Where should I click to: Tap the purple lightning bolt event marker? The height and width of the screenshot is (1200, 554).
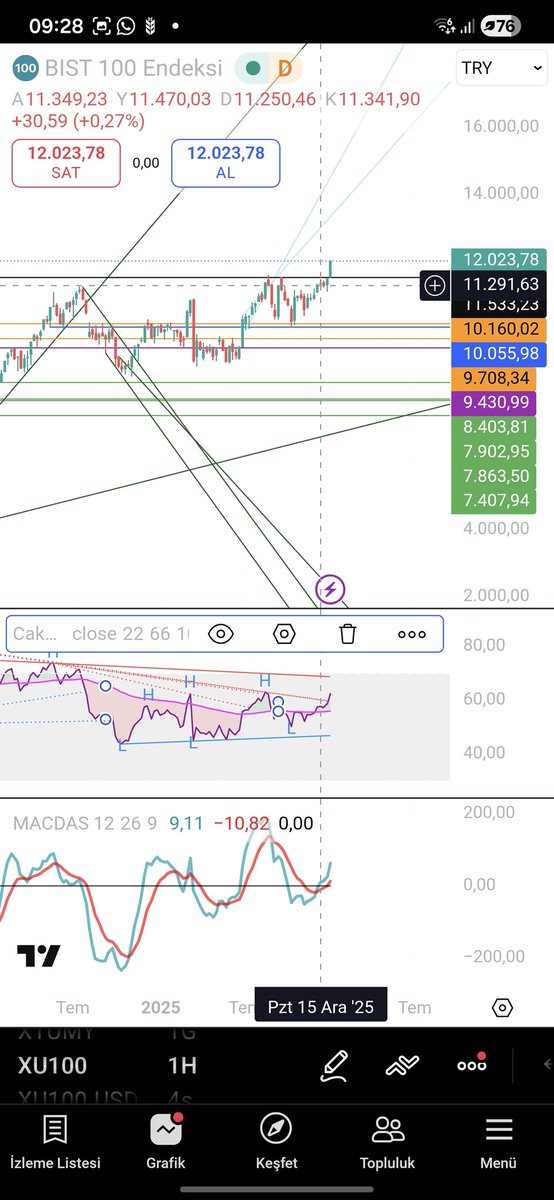click(x=331, y=588)
